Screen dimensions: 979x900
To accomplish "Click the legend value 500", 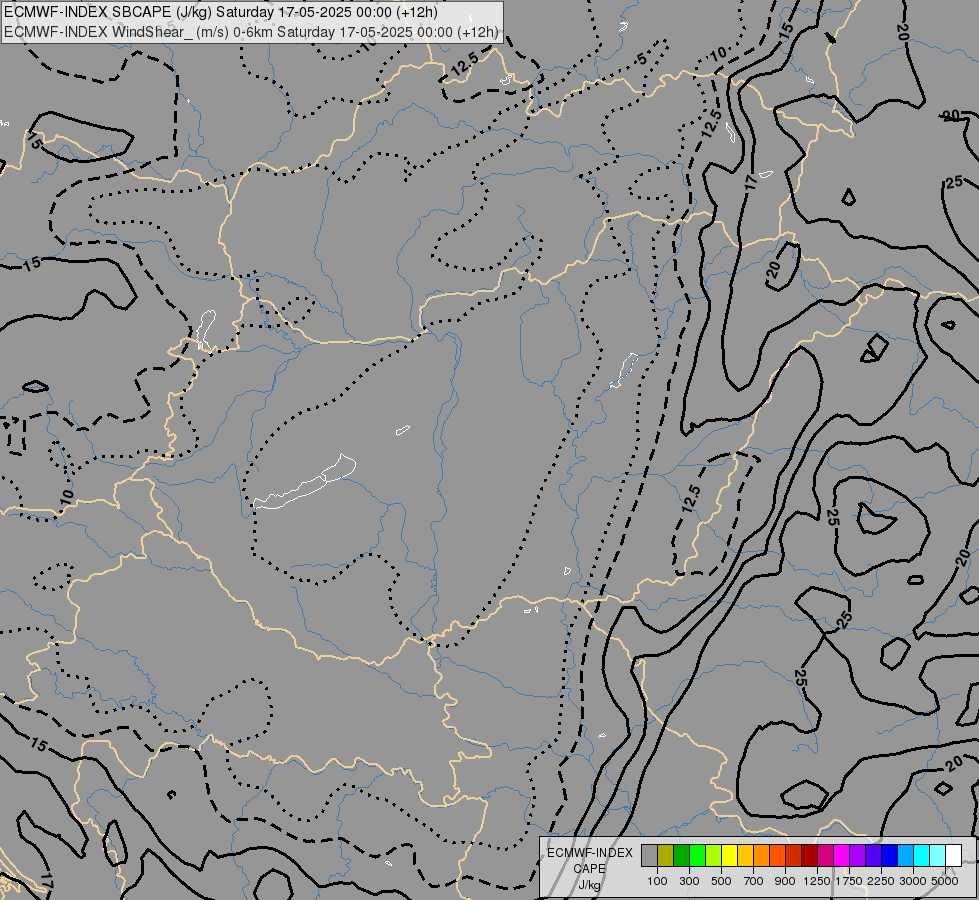I will (x=721, y=881).
